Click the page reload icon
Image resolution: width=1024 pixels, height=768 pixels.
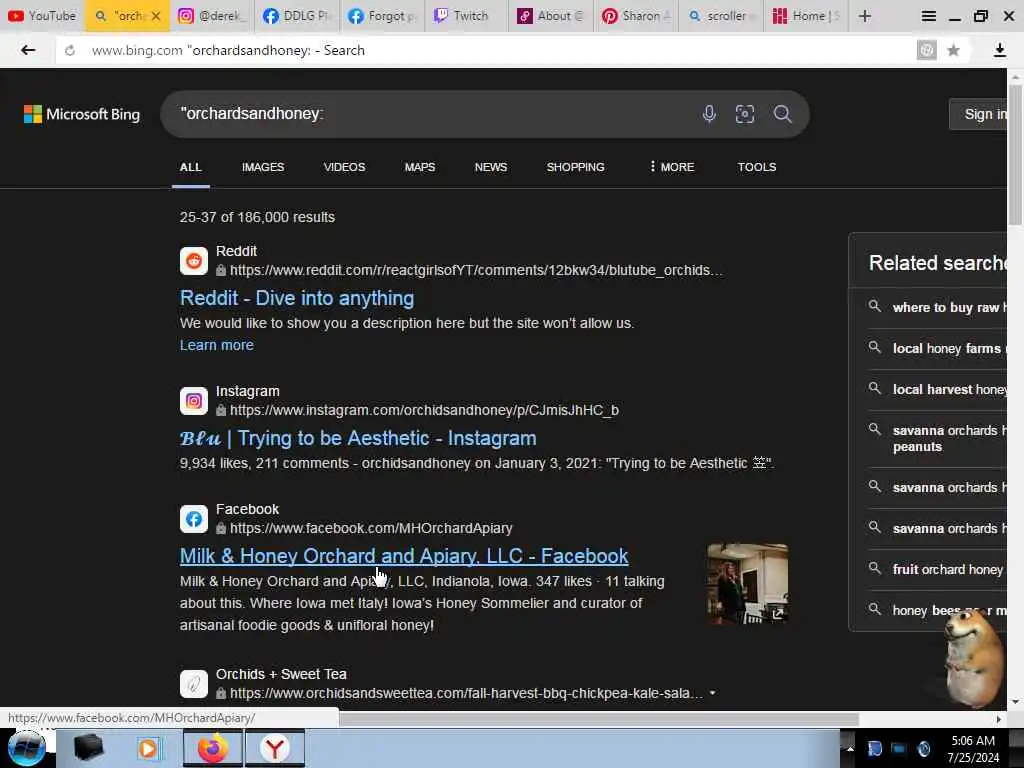pyautogui.click(x=70, y=50)
